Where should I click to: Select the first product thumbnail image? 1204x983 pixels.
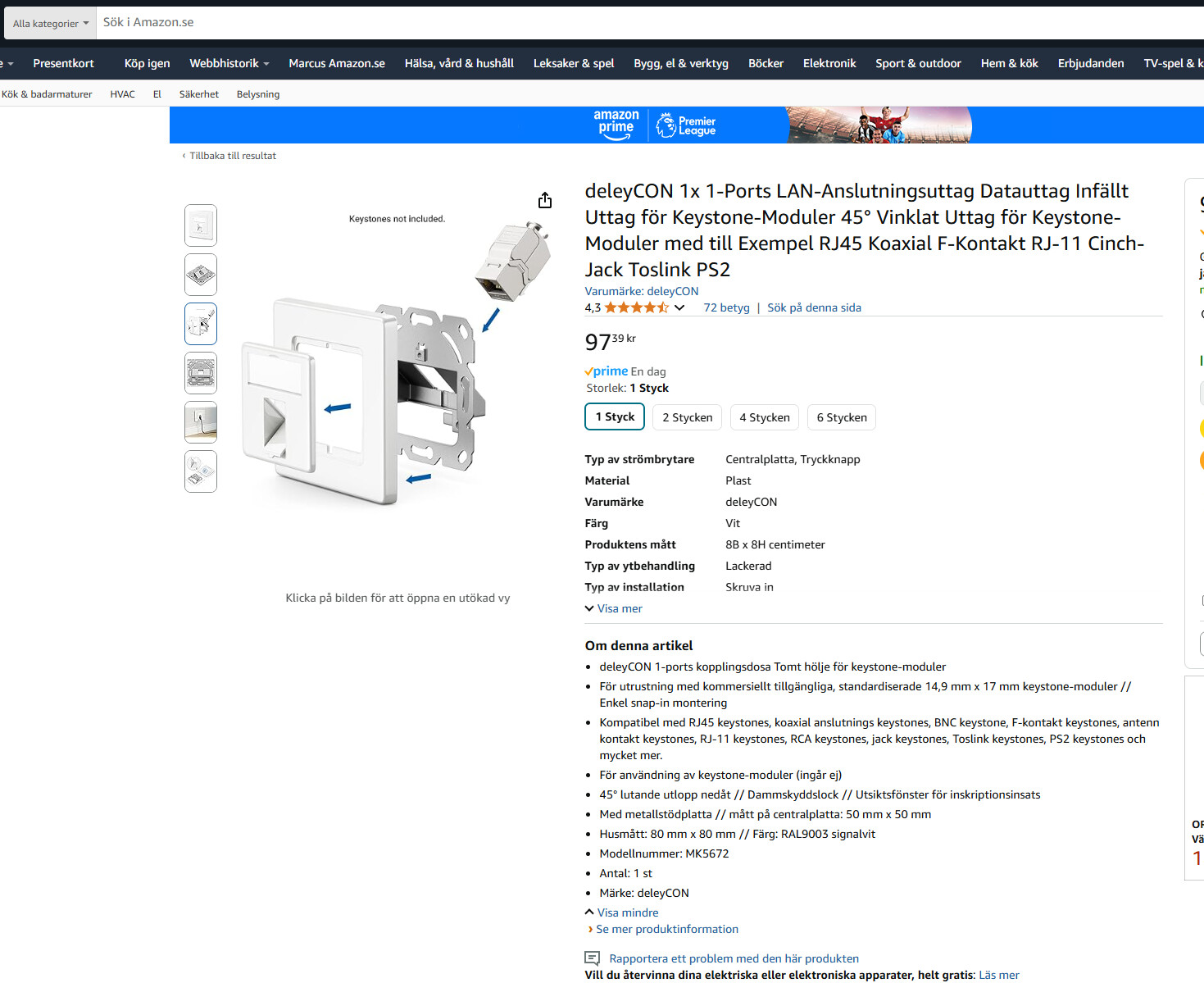coord(201,225)
